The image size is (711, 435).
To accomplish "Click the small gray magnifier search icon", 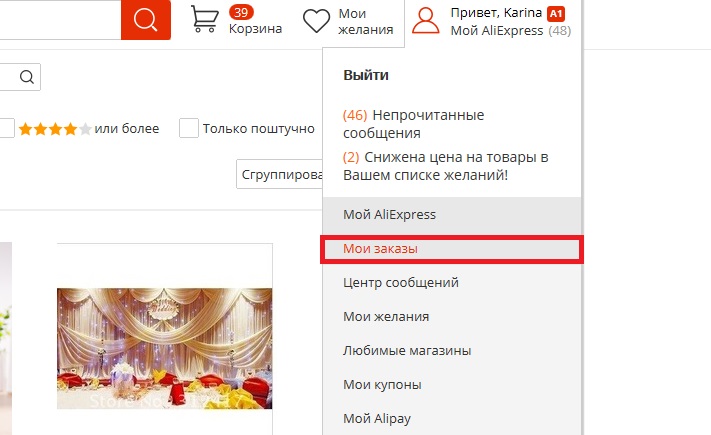I will tap(27, 77).
